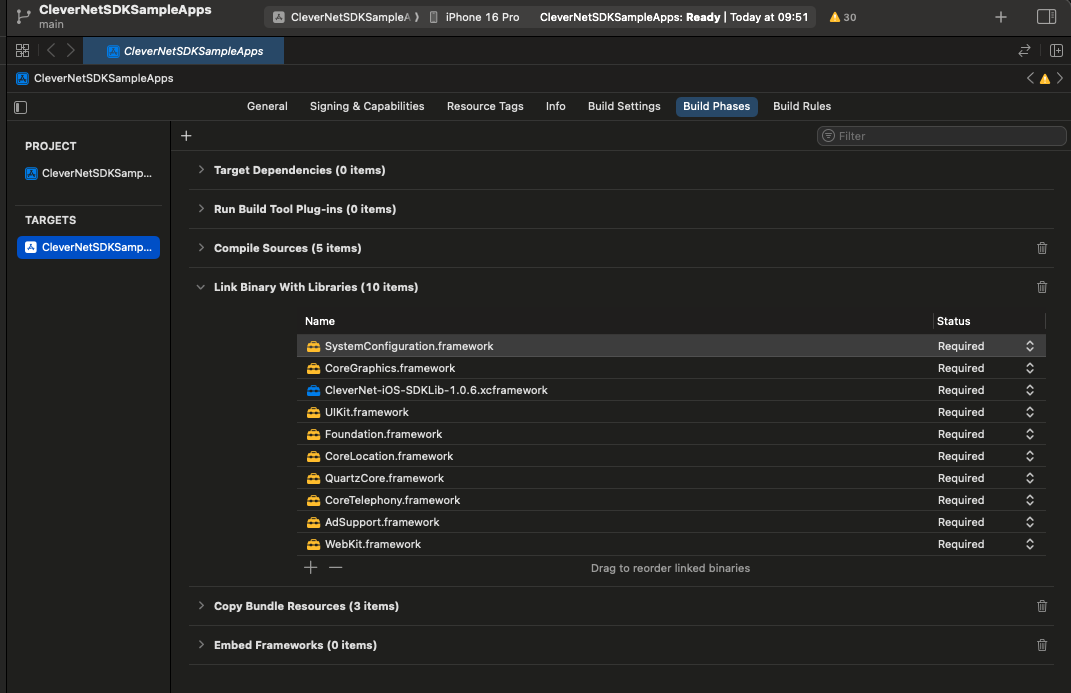The image size is (1071, 693).
Task: Open the Info tab
Action: pyautogui.click(x=555, y=107)
